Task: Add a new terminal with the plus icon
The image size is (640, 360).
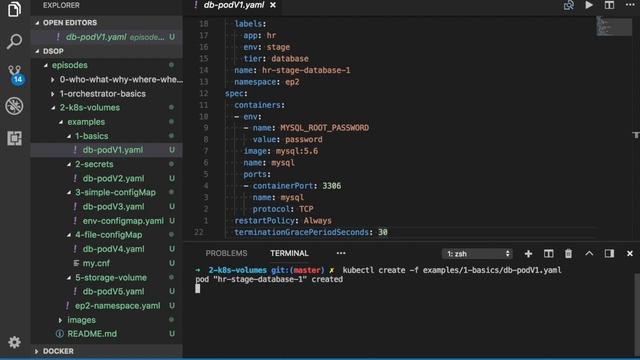Action: [x=528, y=253]
